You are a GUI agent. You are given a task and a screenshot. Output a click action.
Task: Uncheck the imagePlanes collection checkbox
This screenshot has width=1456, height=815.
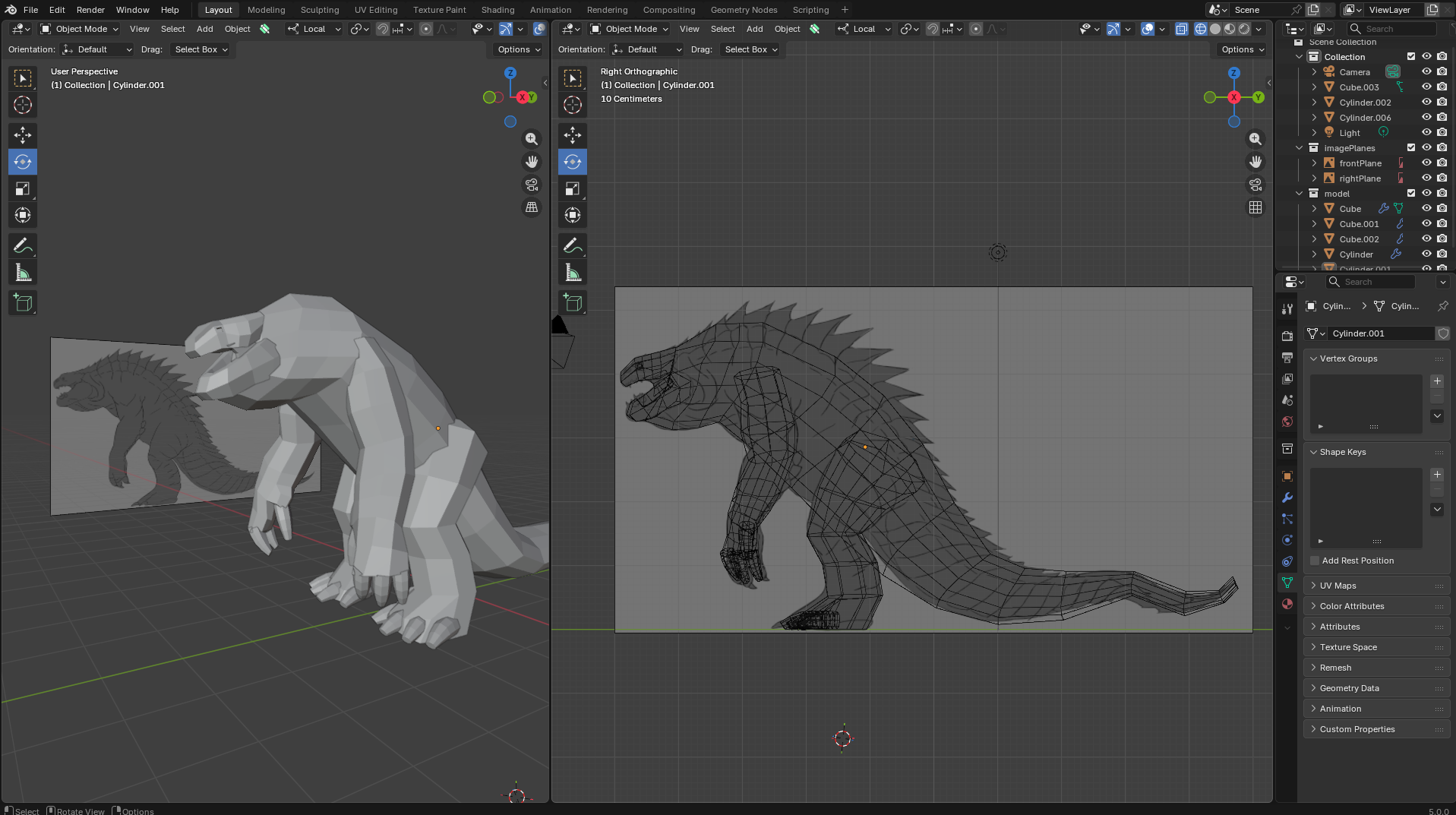1411,147
